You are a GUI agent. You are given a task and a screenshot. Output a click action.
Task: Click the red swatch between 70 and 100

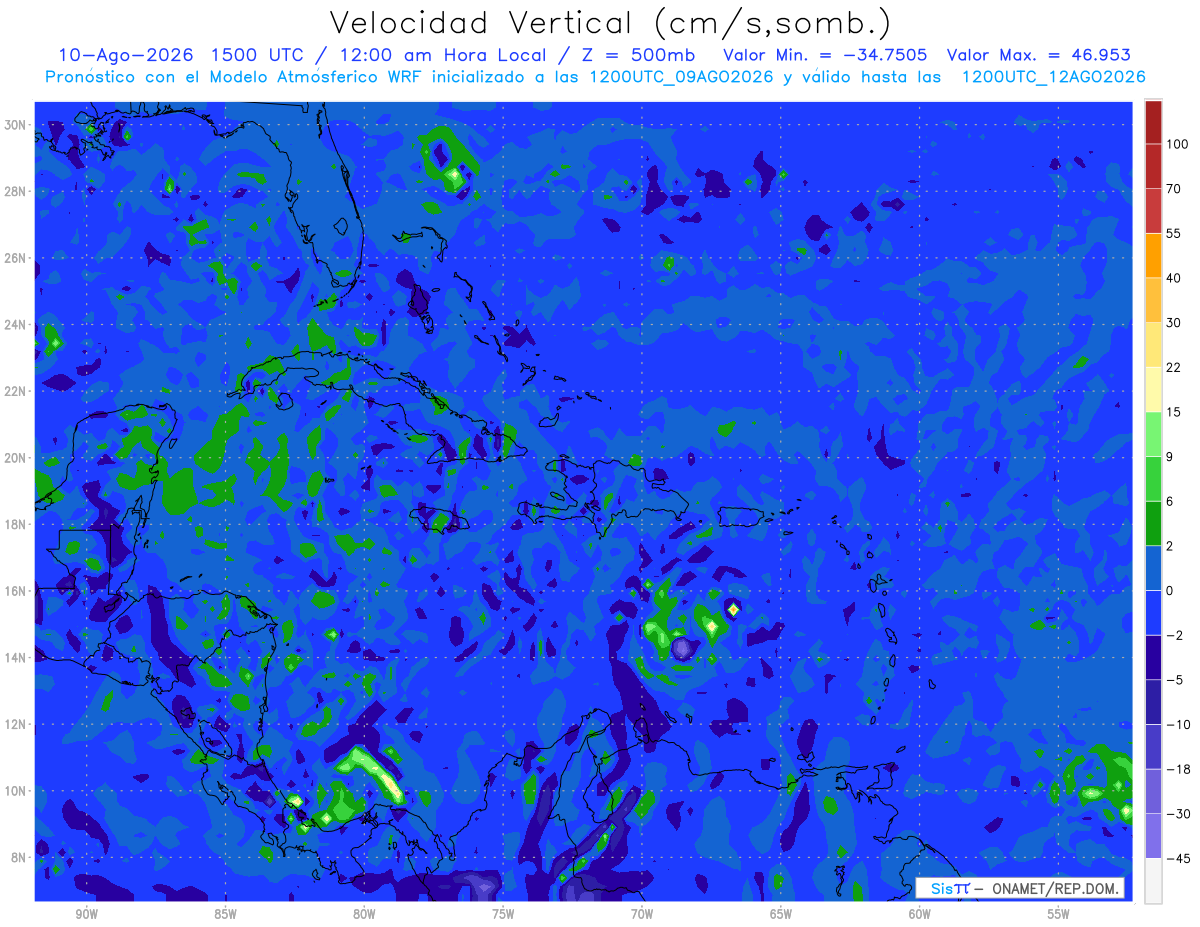(x=1153, y=166)
